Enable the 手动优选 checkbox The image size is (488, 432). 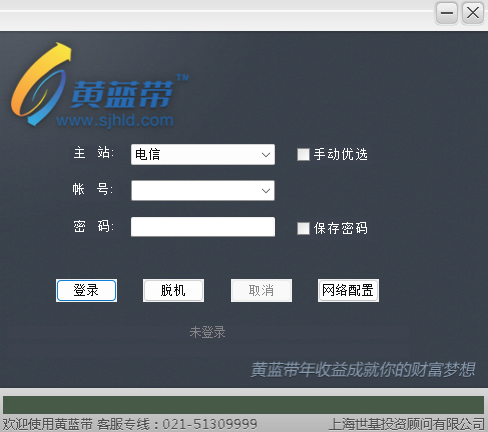303,154
